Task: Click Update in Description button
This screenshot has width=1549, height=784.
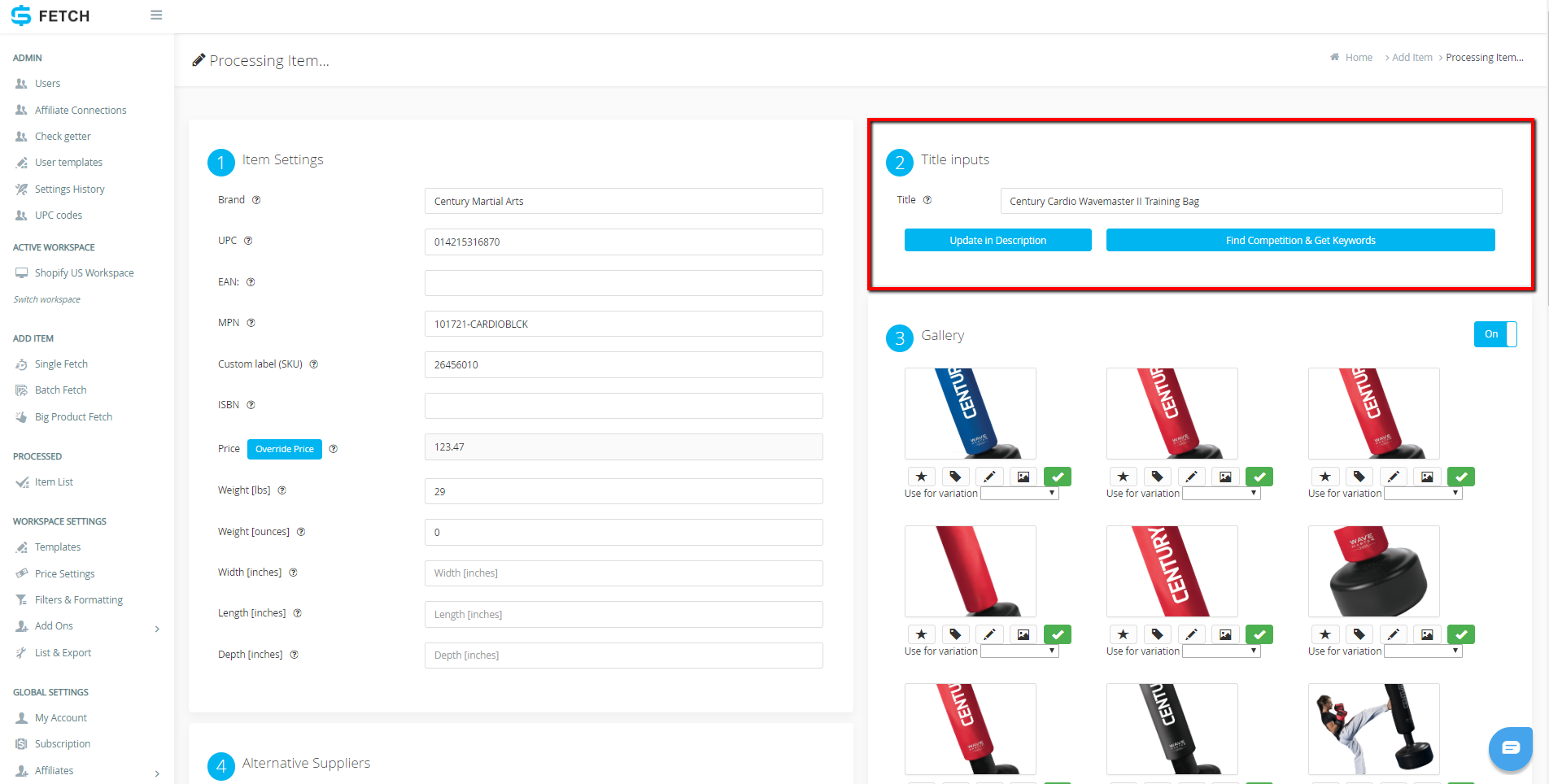Action: 997,240
